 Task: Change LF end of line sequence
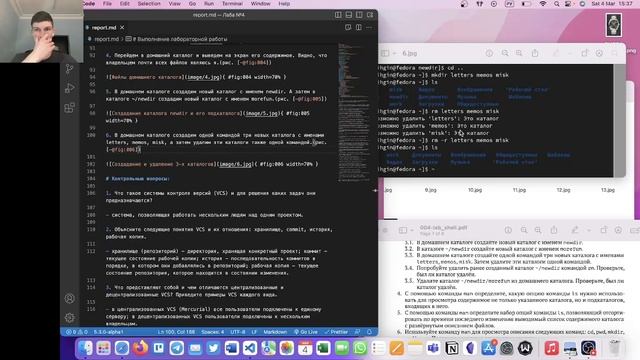pyautogui.click(x=254, y=332)
